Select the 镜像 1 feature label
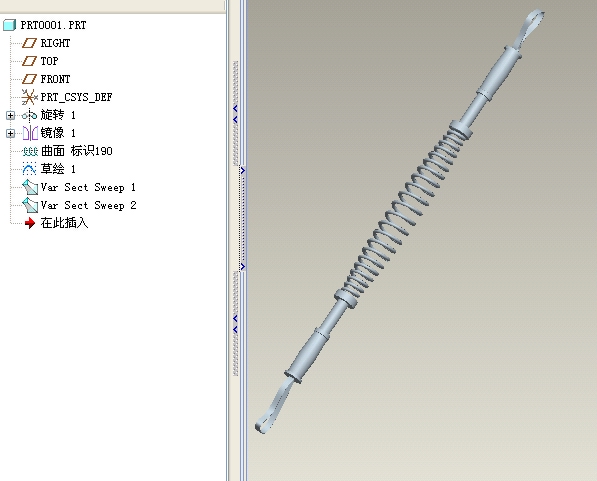Viewport: 597px width, 481px height. coord(58,133)
